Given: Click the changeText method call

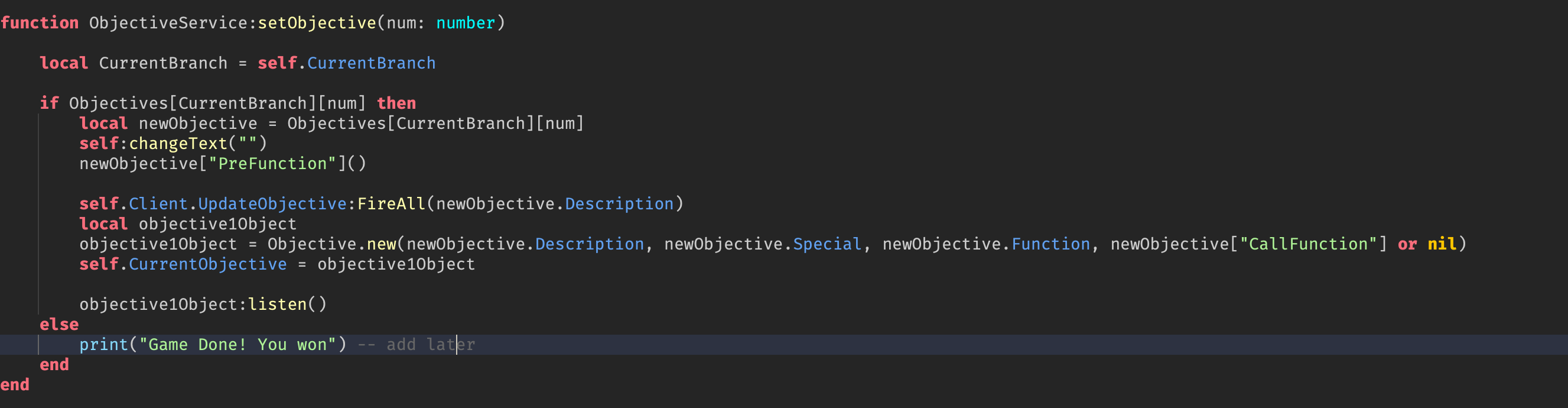Looking at the screenshot, I should (178, 144).
